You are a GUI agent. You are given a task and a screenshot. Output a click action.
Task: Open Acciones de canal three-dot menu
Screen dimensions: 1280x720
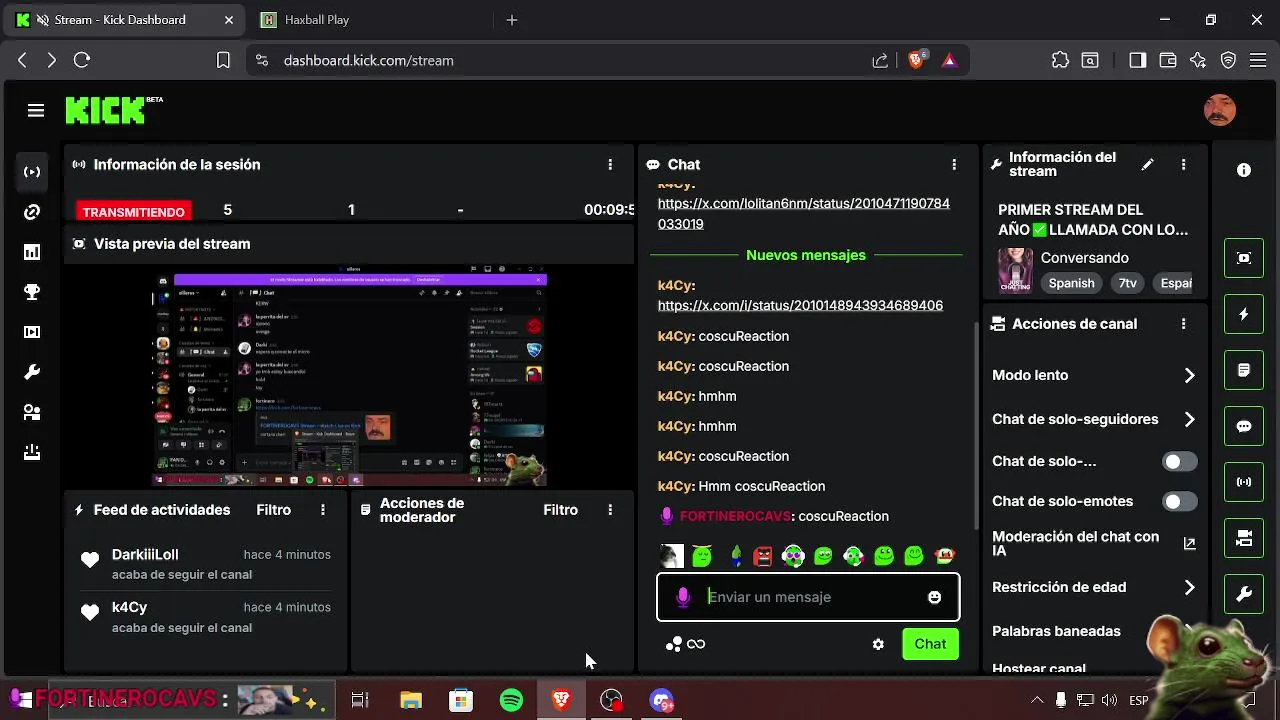(1183, 324)
